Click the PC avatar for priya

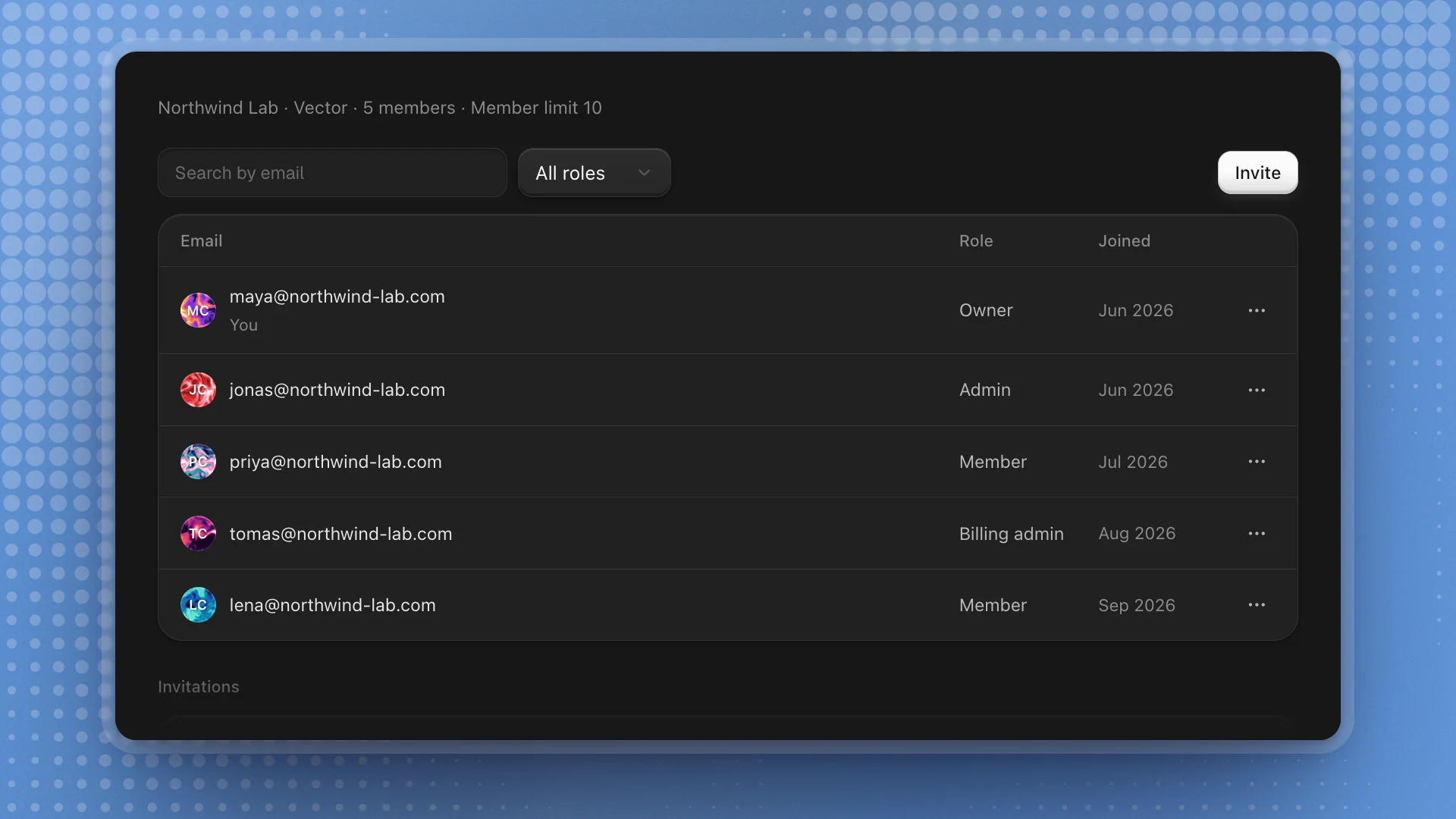[198, 461]
